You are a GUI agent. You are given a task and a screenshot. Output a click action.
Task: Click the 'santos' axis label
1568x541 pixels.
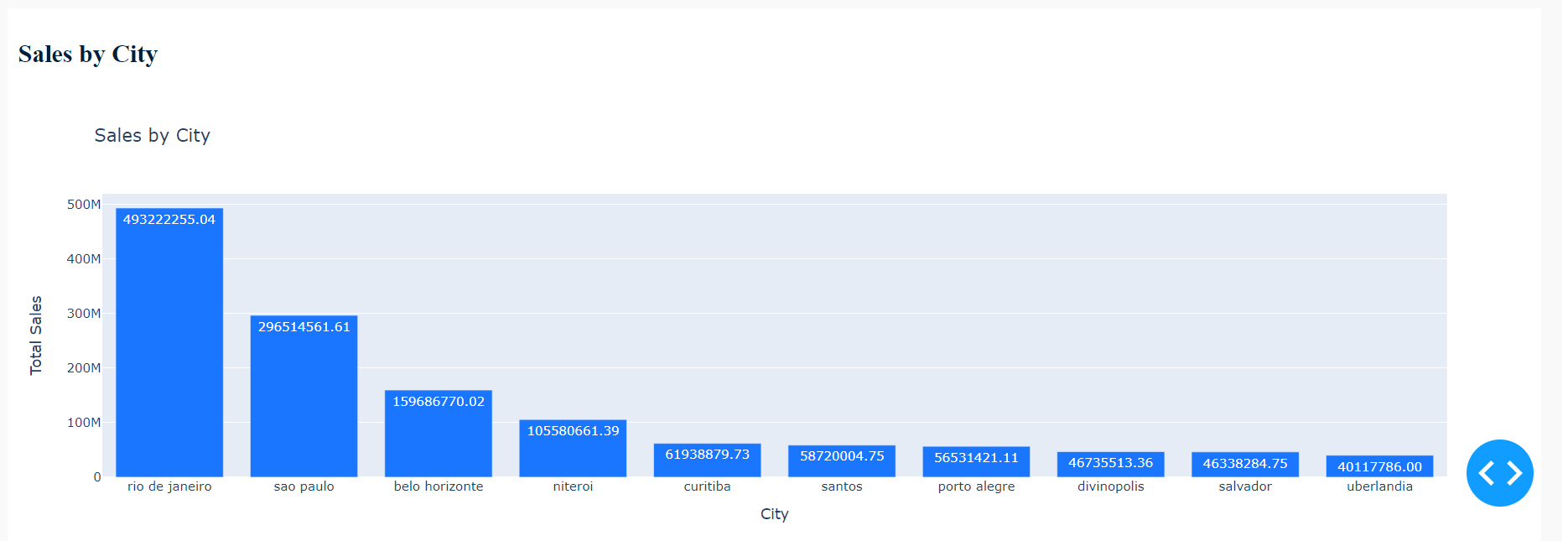click(x=842, y=486)
